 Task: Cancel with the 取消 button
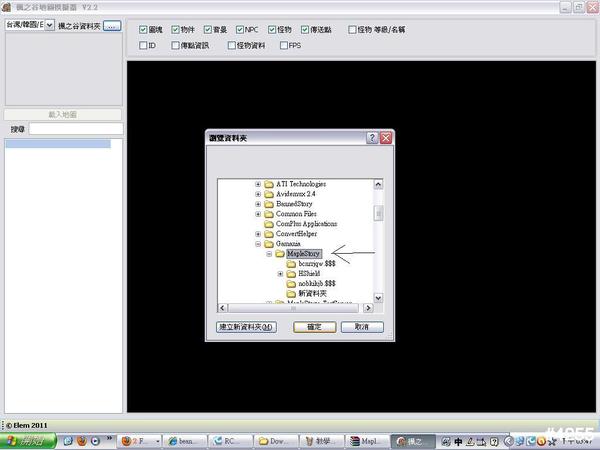pyautogui.click(x=362, y=327)
